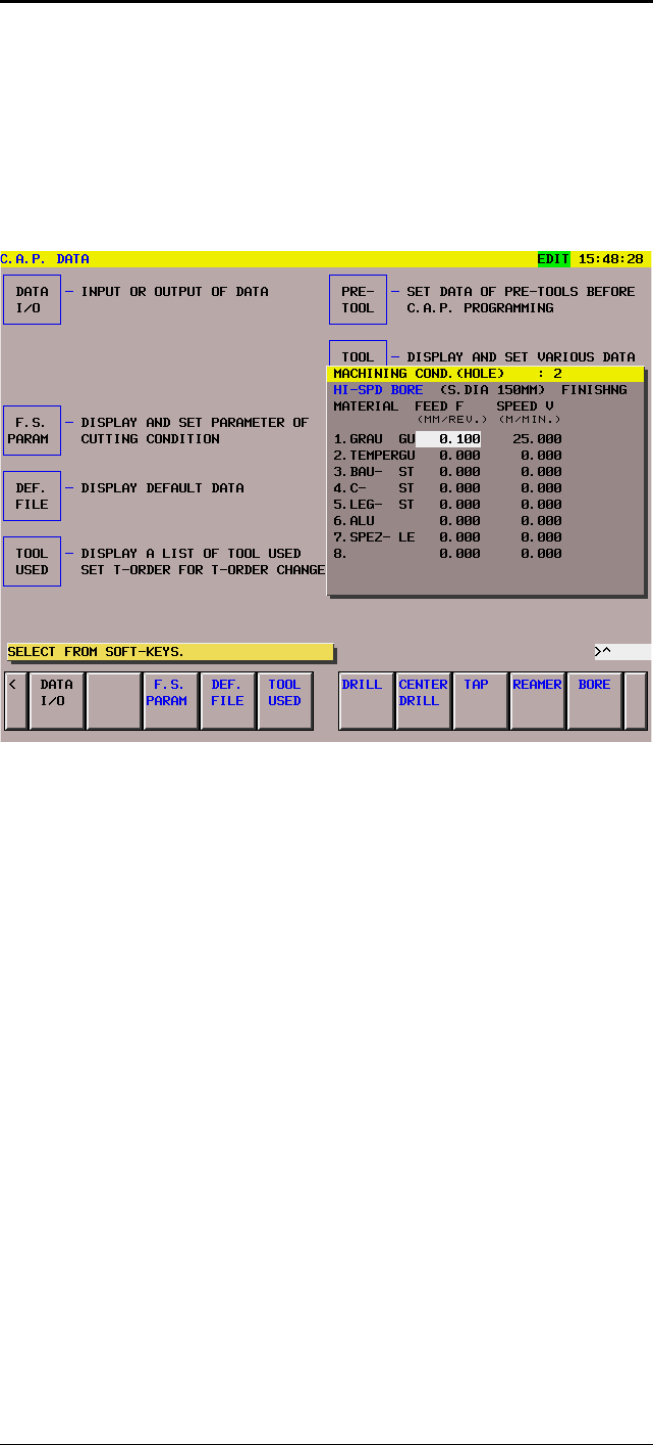Click the left arrow softkey
The width and height of the screenshot is (653, 1445).
(x=12, y=700)
